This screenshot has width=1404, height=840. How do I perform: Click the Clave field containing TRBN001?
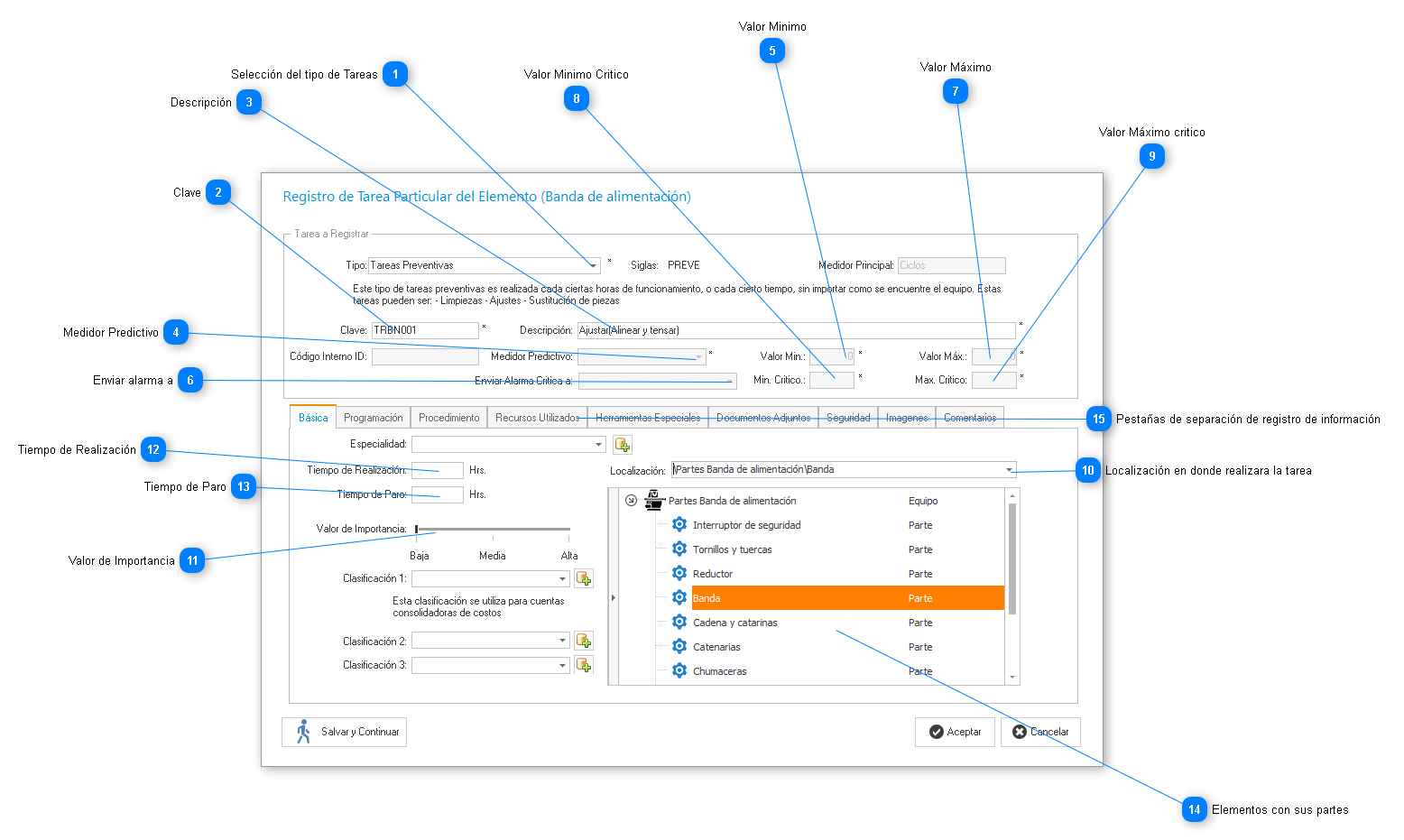[424, 330]
